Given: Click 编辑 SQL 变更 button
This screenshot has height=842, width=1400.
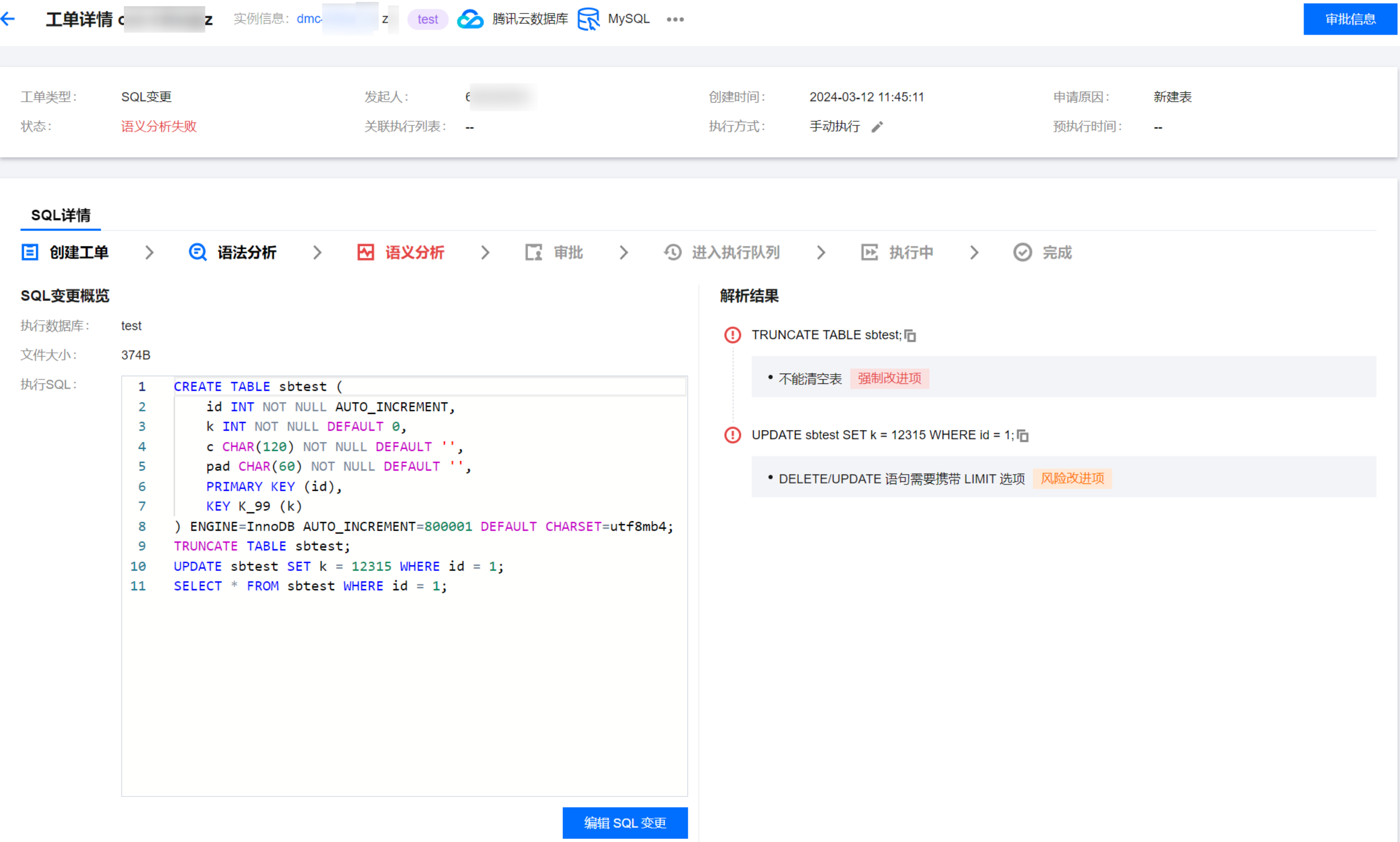Looking at the screenshot, I should tap(625, 822).
